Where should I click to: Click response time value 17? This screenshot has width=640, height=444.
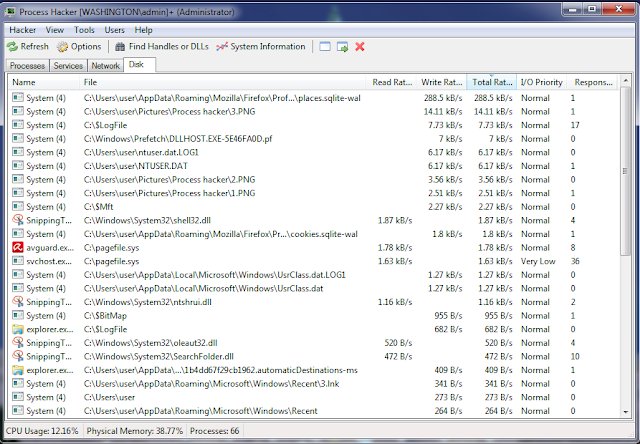pyautogui.click(x=575, y=125)
